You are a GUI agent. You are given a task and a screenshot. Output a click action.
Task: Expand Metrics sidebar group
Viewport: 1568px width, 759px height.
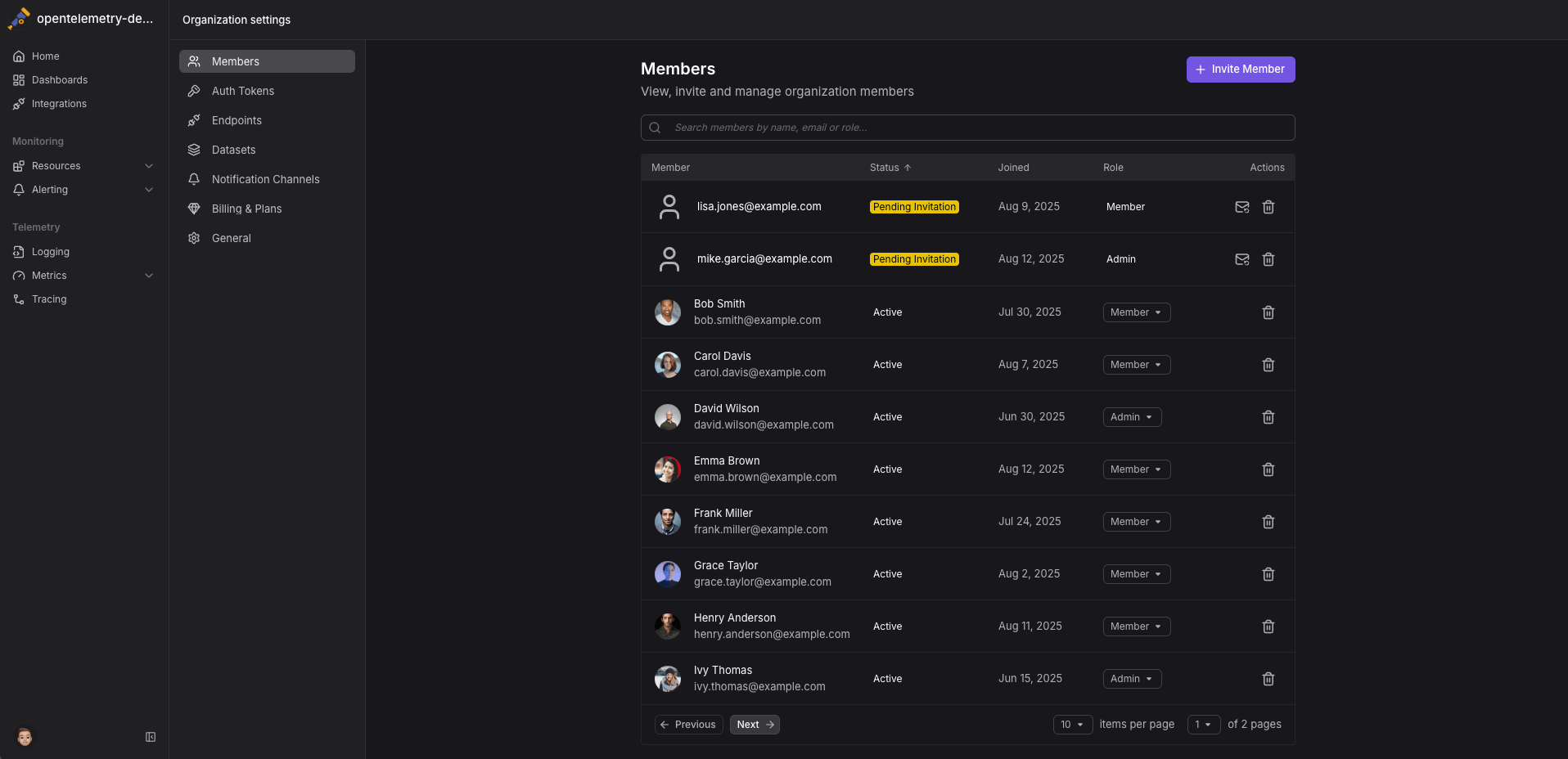[x=83, y=276]
